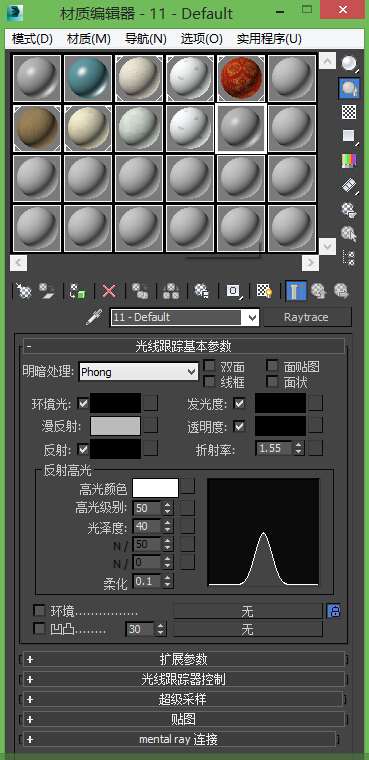Click the 凹凸 map 无 button
The image size is (369, 760).
(x=247, y=630)
